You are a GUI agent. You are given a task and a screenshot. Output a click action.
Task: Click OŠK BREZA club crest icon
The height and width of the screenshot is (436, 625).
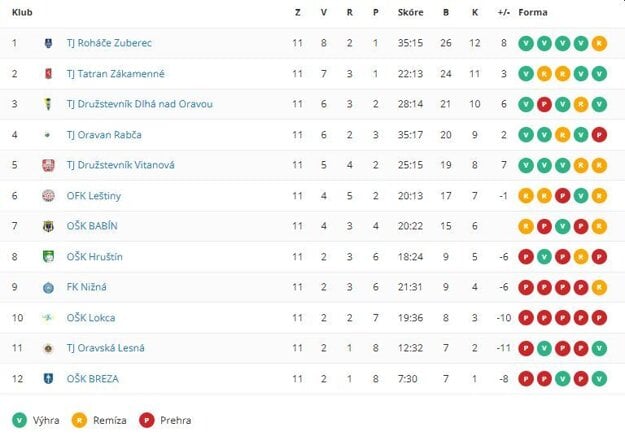point(49,379)
